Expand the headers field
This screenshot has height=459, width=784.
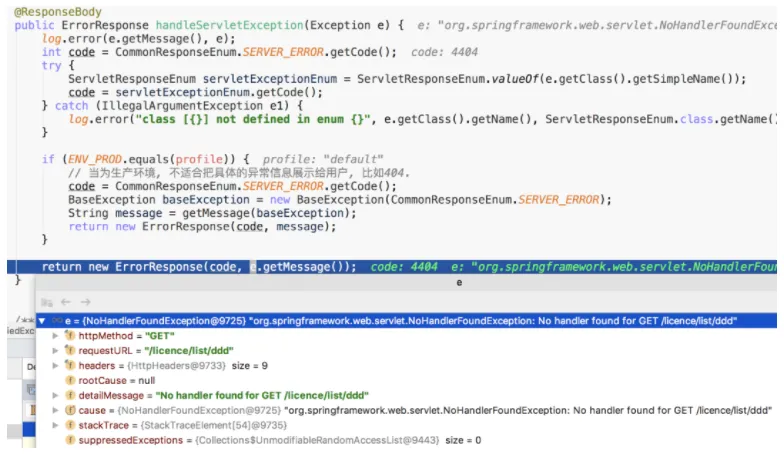[56, 366]
